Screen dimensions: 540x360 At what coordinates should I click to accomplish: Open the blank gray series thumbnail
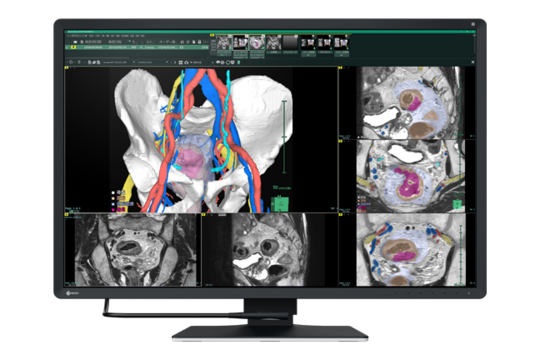point(290,42)
